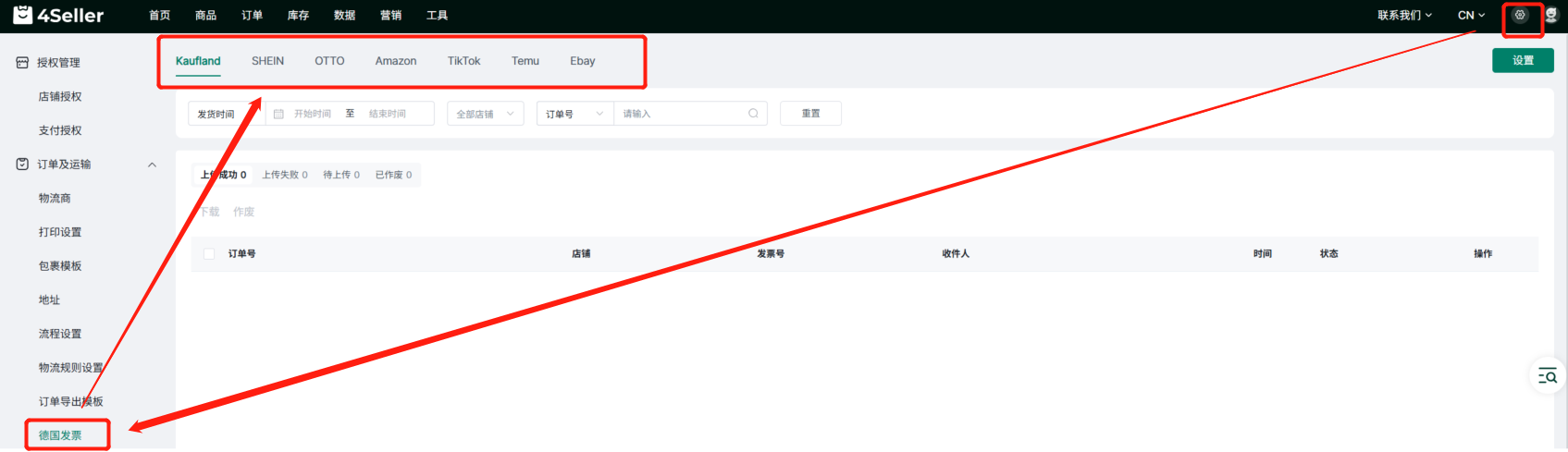Switch to the TikTok tab
The height and width of the screenshot is (452, 1568).
tap(463, 61)
